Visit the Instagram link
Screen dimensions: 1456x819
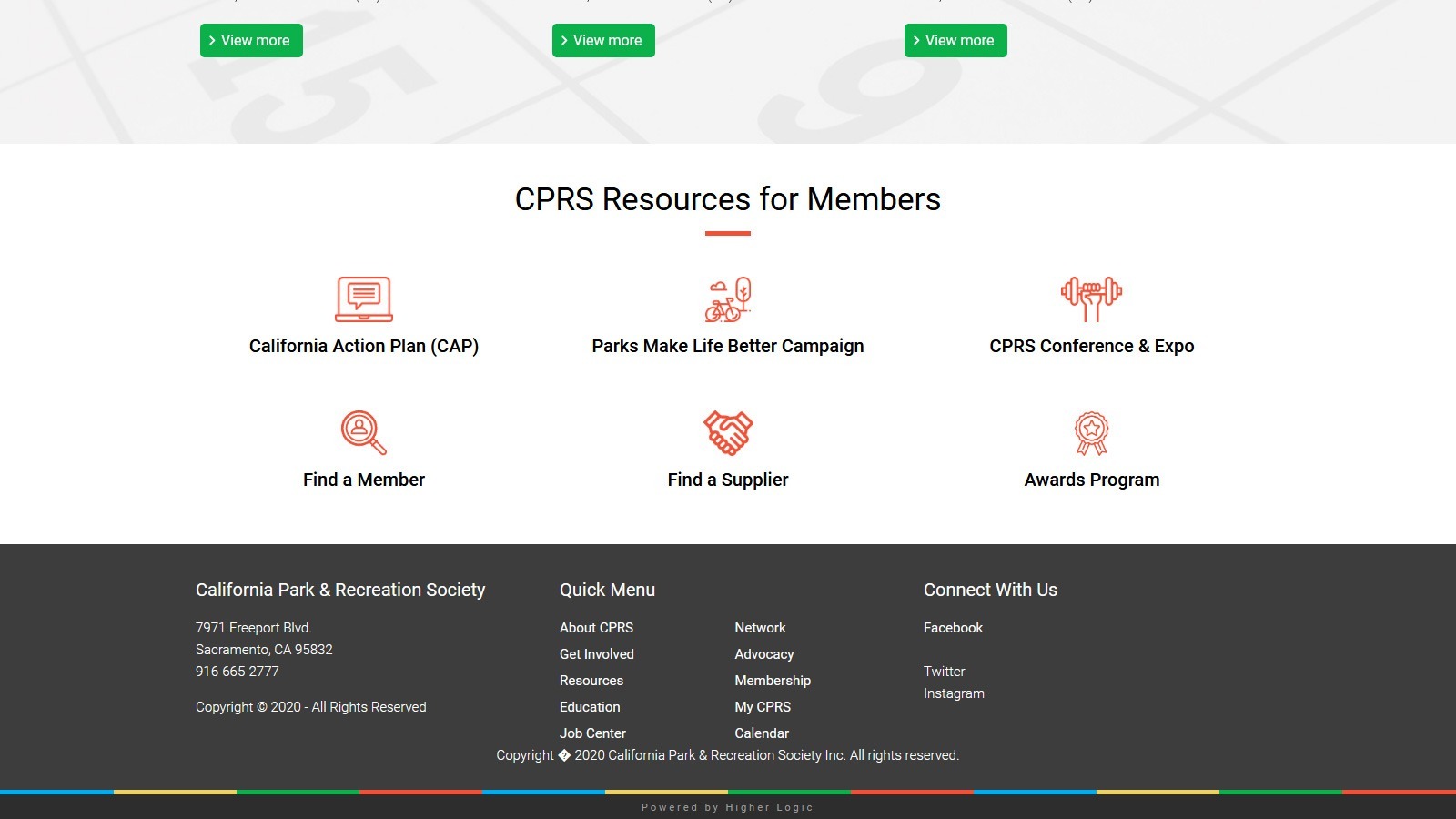(954, 693)
